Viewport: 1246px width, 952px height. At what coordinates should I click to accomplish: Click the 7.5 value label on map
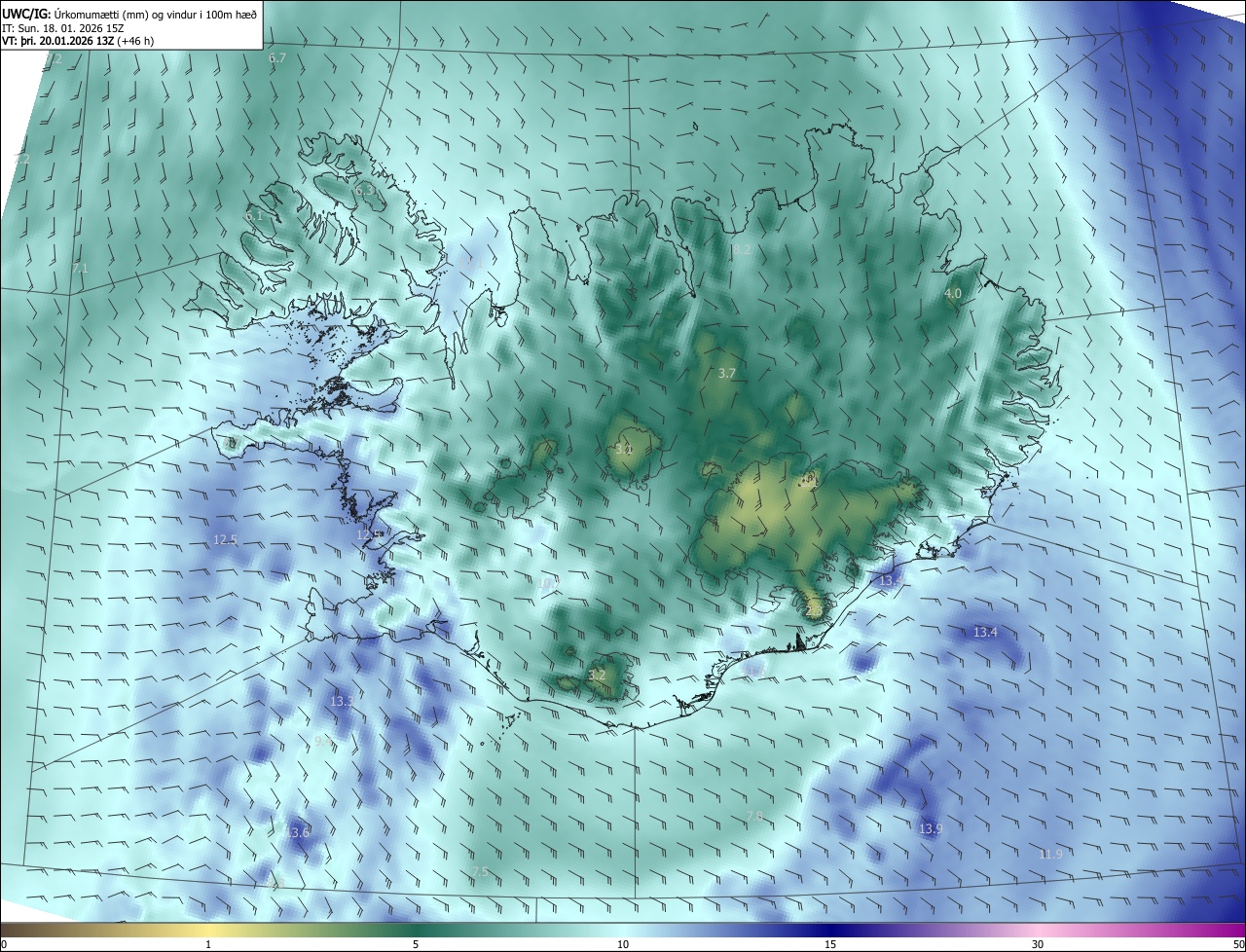click(479, 872)
